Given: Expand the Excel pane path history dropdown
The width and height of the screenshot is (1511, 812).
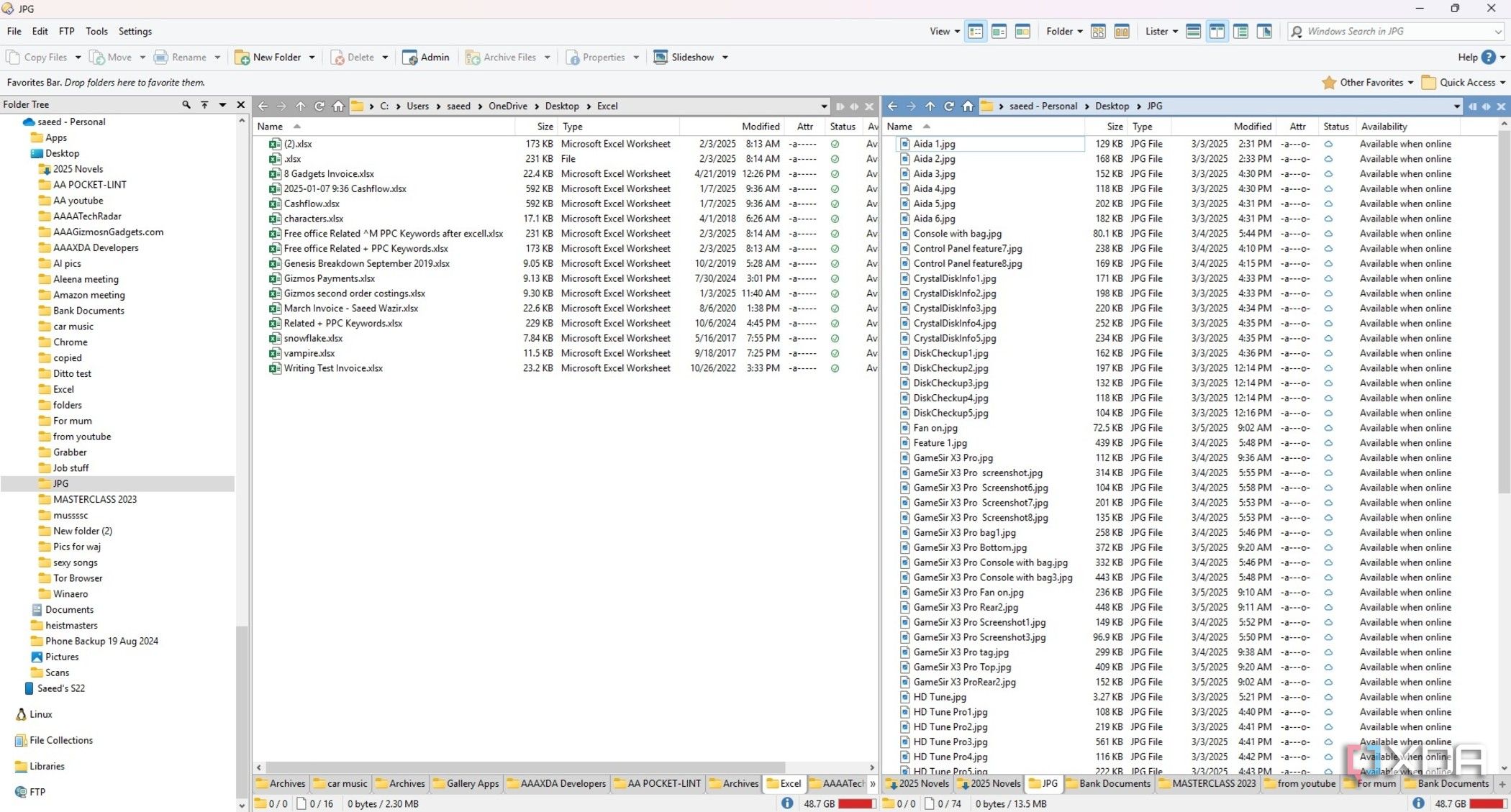Looking at the screenshot, I should point(824,106).
